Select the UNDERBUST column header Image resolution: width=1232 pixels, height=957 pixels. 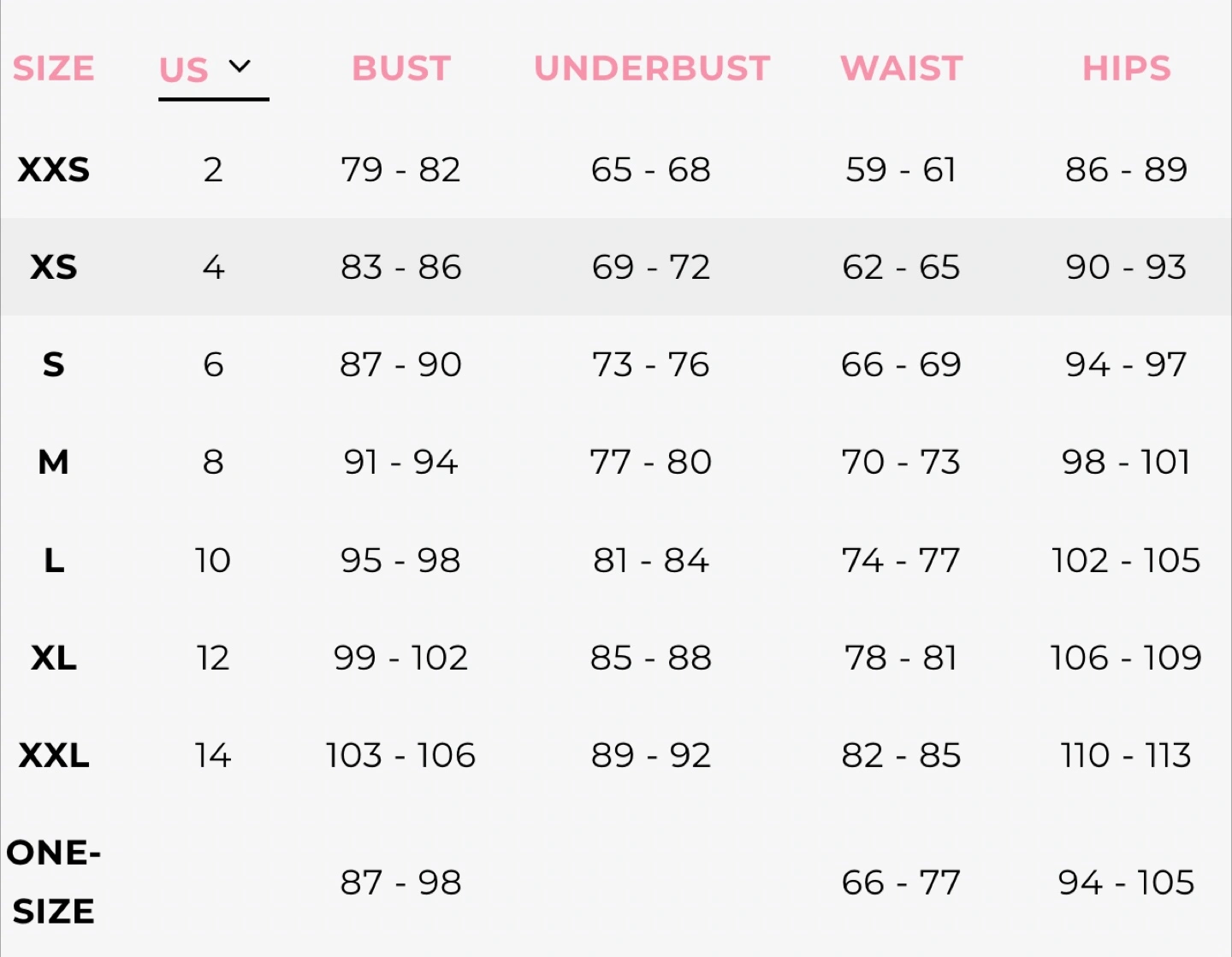(652, 69)
